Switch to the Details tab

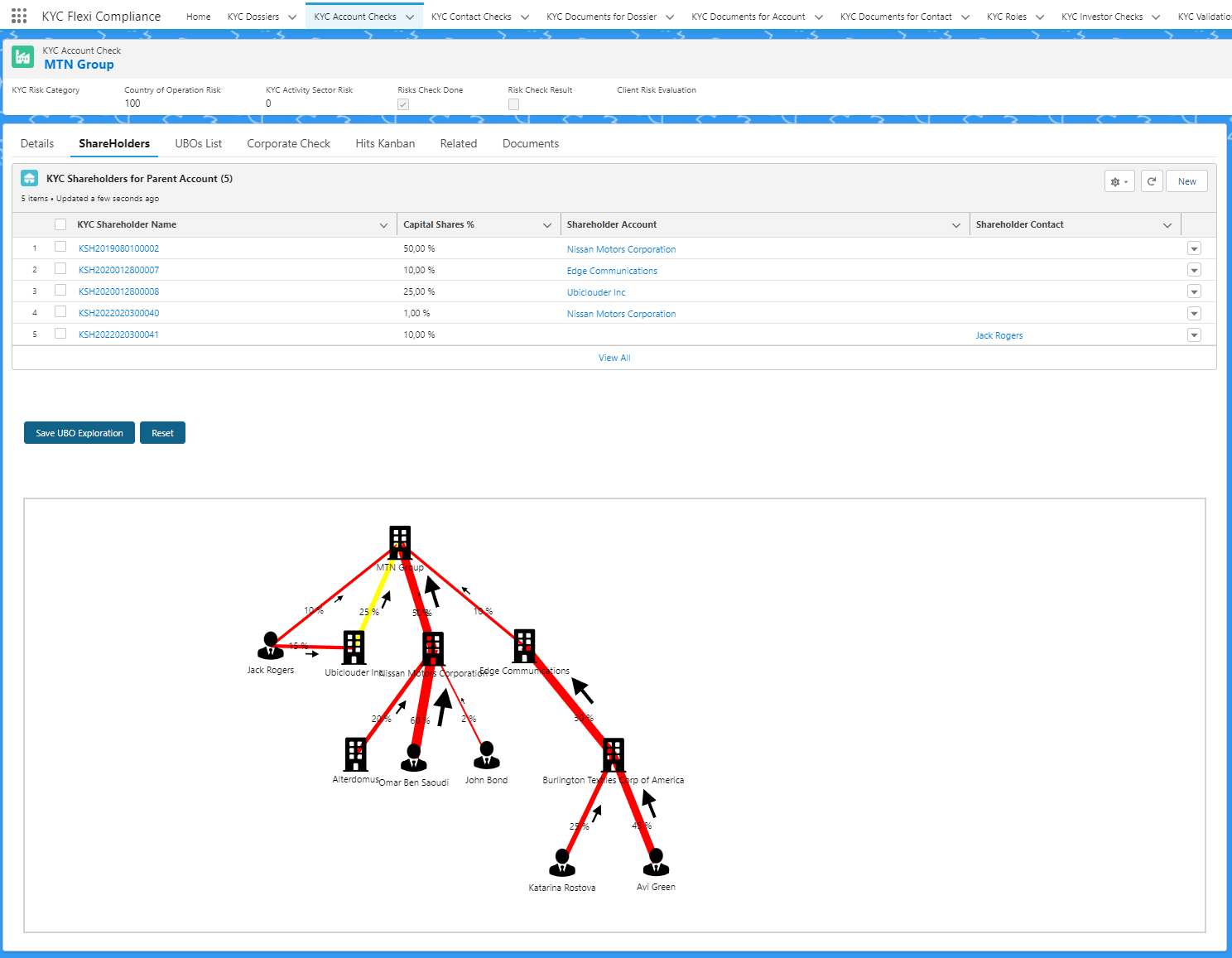(37, 143)
